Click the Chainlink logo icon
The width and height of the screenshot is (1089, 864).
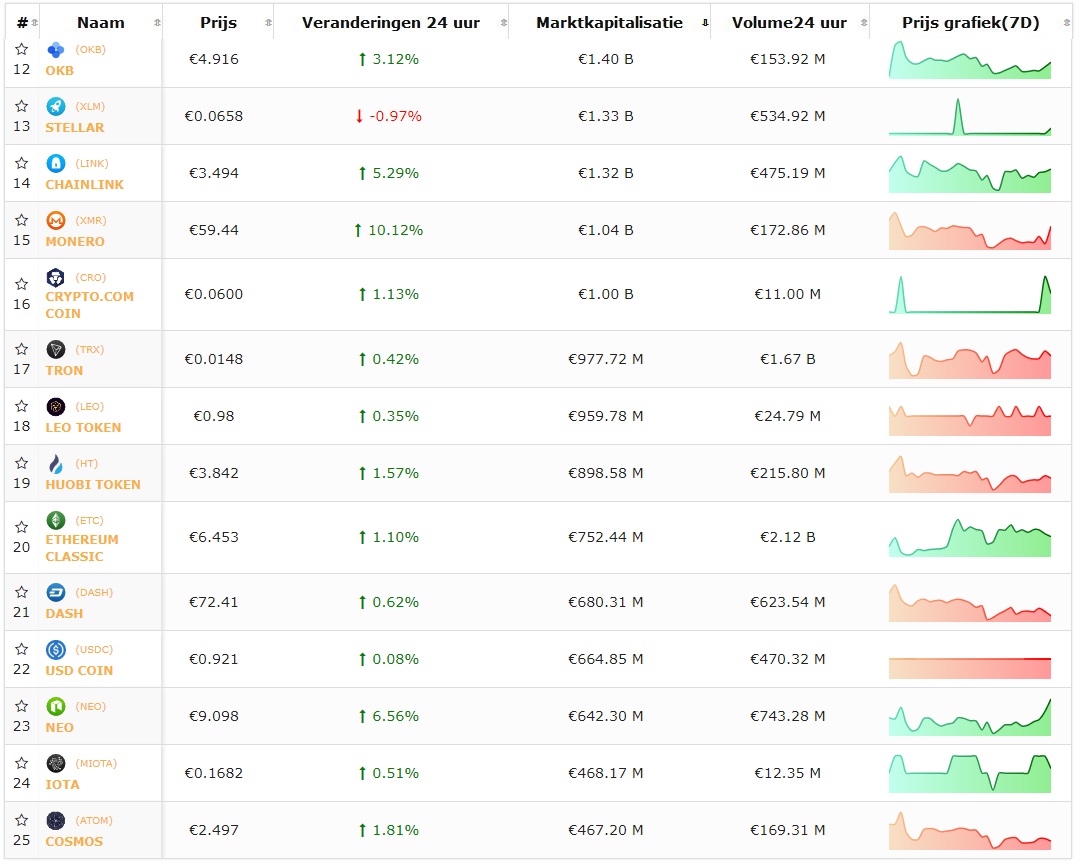coord(56,163)
